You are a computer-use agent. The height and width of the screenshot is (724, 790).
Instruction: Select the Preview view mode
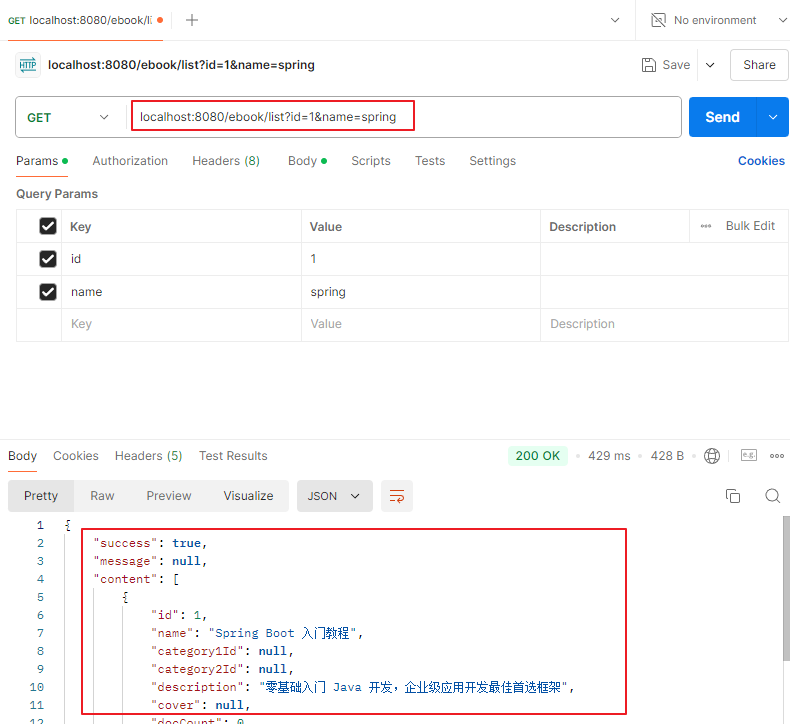point(169,496)
